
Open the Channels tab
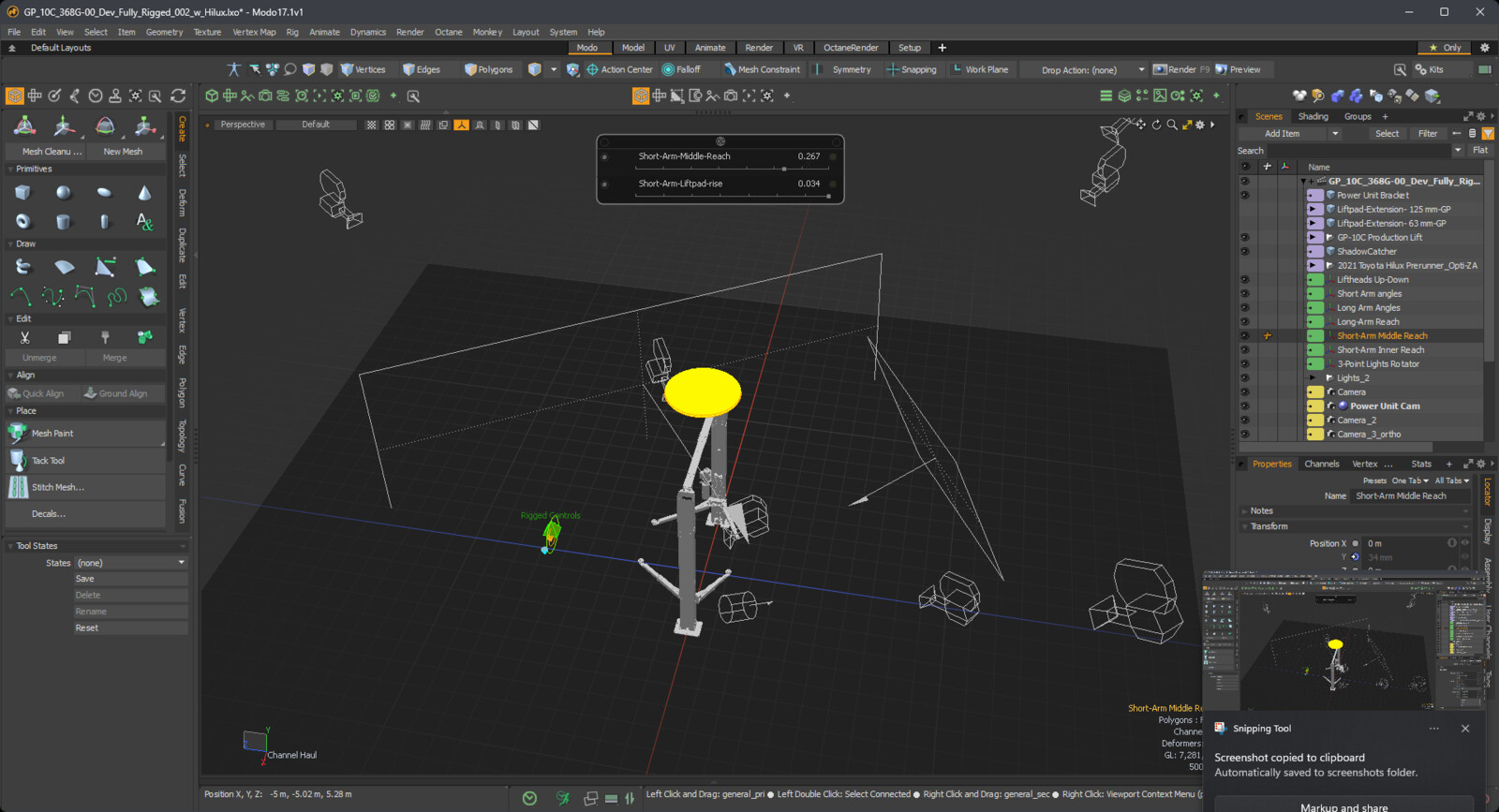(1321, 464)
